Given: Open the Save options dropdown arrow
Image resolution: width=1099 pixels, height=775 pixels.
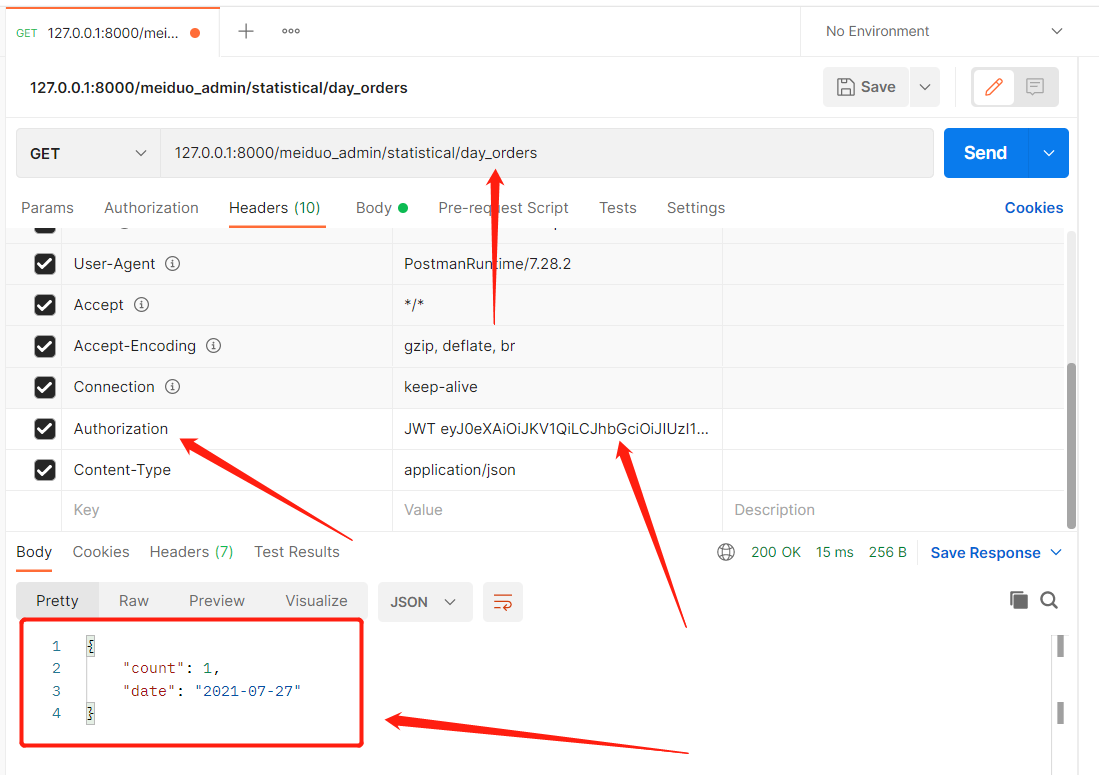Looking at the screenshot, I should point(925,87).
